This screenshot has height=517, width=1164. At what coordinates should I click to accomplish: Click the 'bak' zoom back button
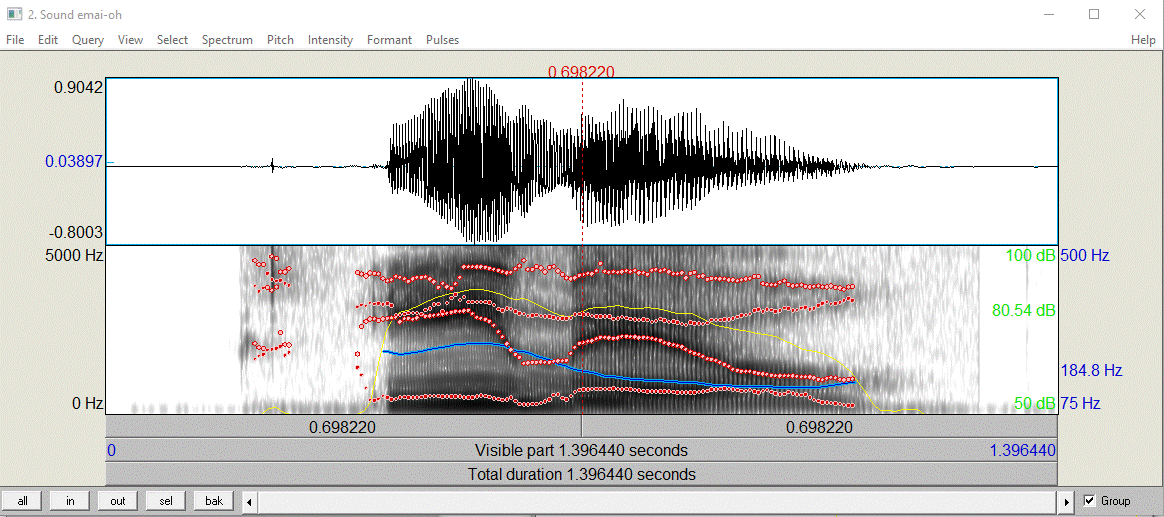click(214, 501)
